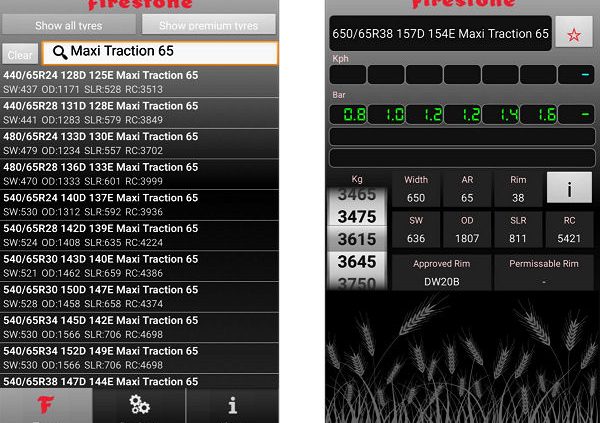Open the info tab in bottom bar
This screenshot has height=423, width=600.
[x=233, y=406]
